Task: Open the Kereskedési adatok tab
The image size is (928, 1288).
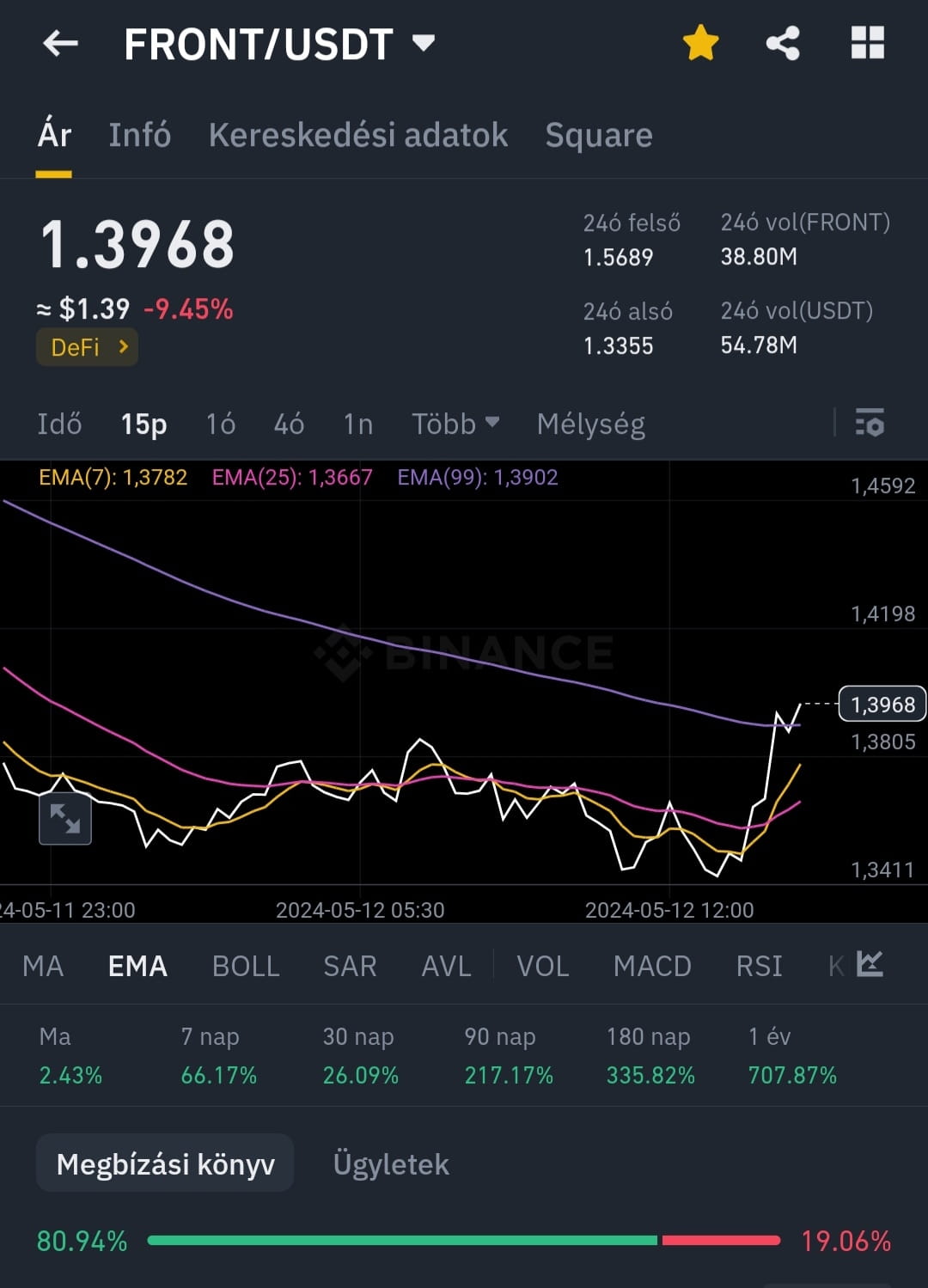Action: 358,135
